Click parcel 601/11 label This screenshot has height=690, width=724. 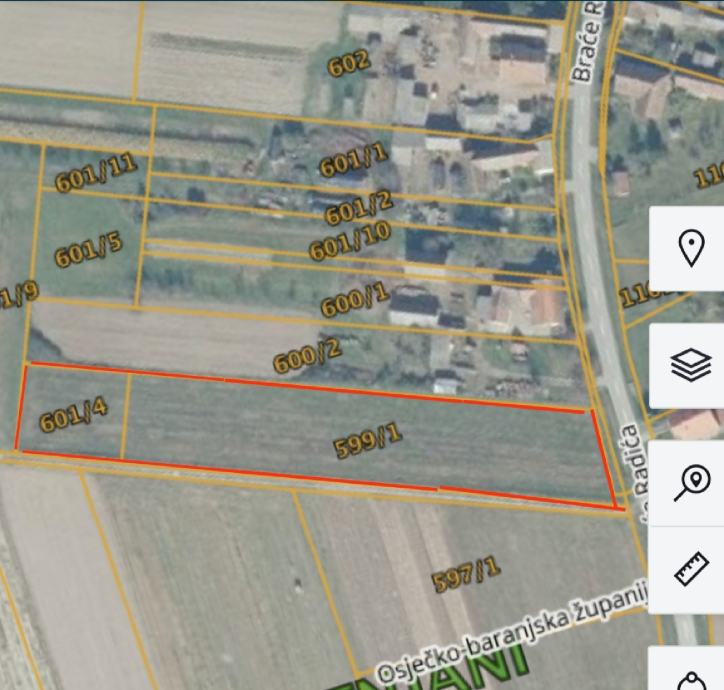[x=97, y=172]
